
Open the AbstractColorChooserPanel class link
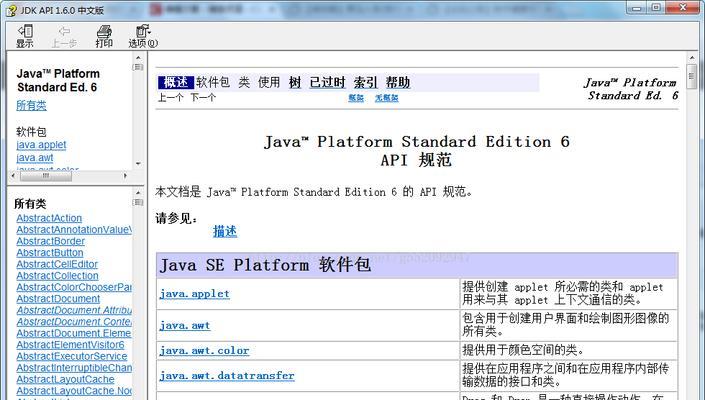pyautogui.click(x=74, y=287)
